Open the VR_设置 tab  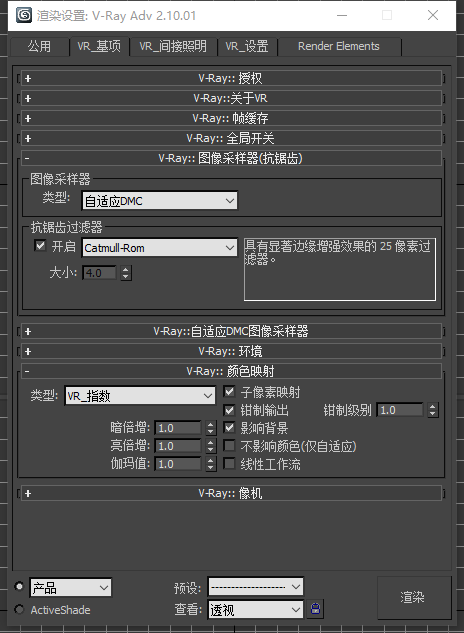(x=247, y=46)
